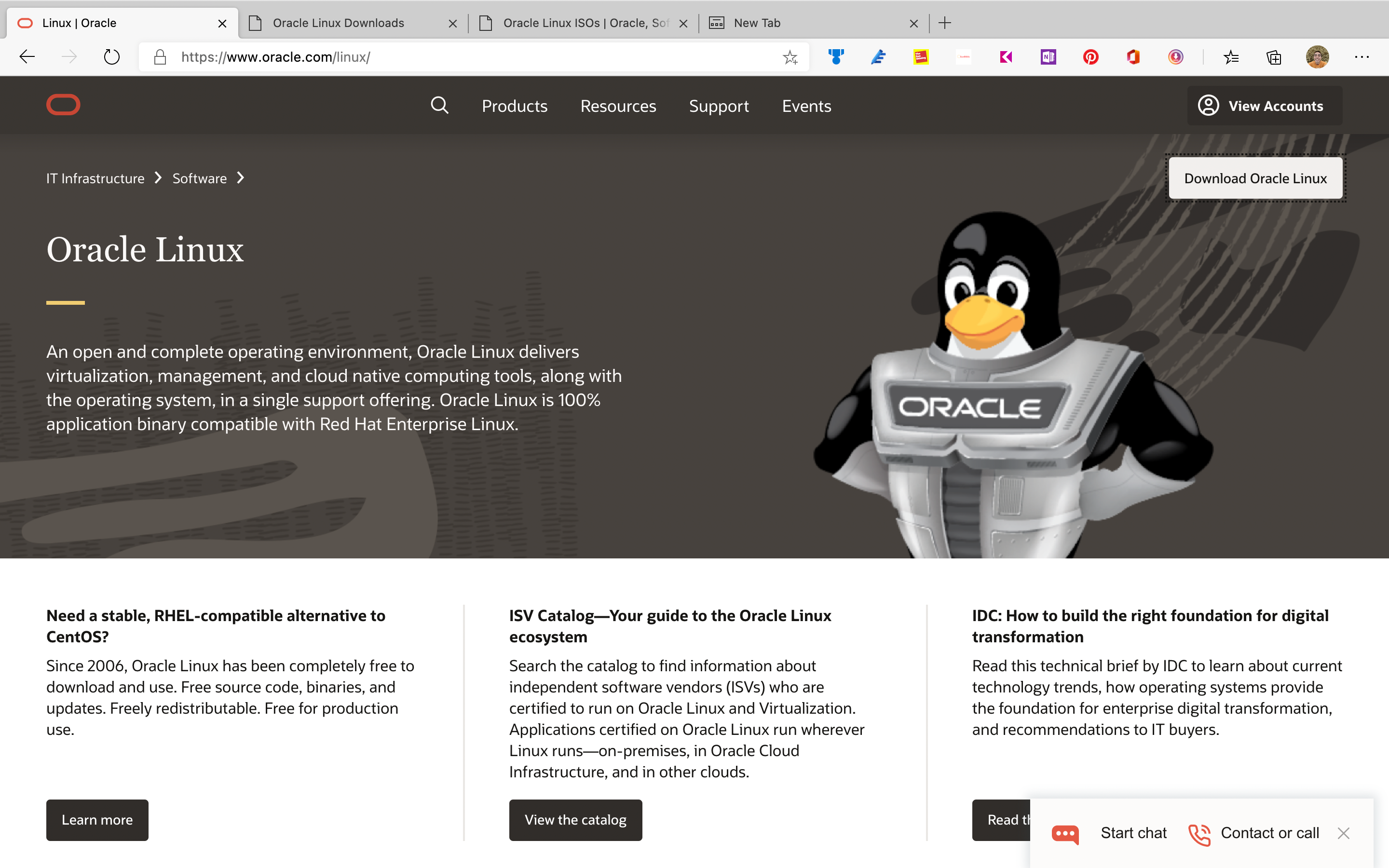The height and width of the screenshot is (868, 1389).
Task: Click the Oracle logo in header
Action: 63,105
